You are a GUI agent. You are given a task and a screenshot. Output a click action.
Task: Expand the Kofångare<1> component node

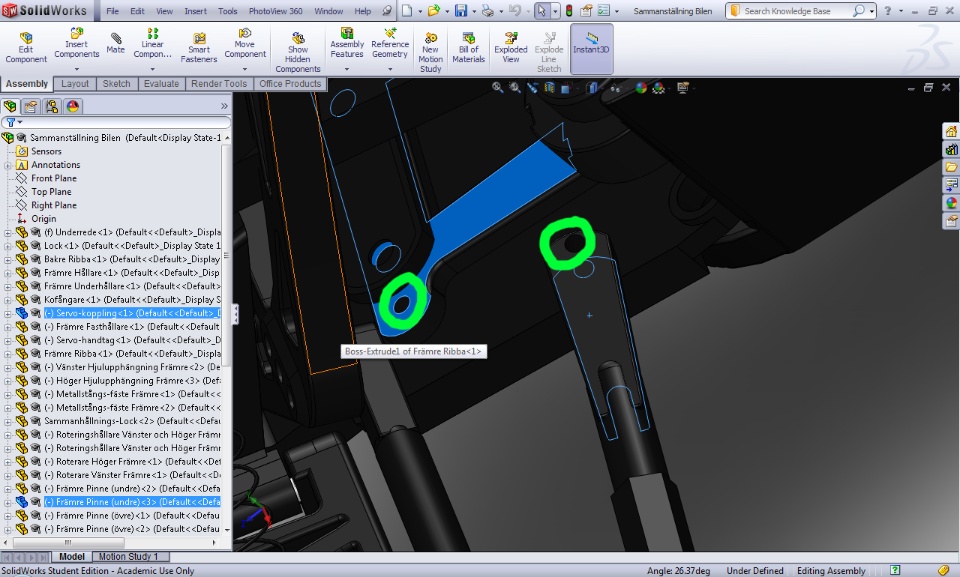[7, 300]
